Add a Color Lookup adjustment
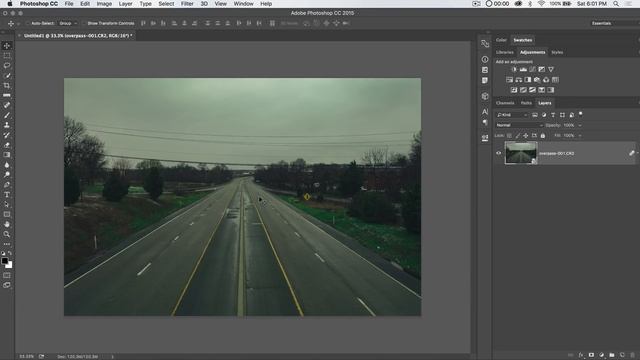Image resolution: width=640 pixels, height=360 pixels. pos(556,80)
